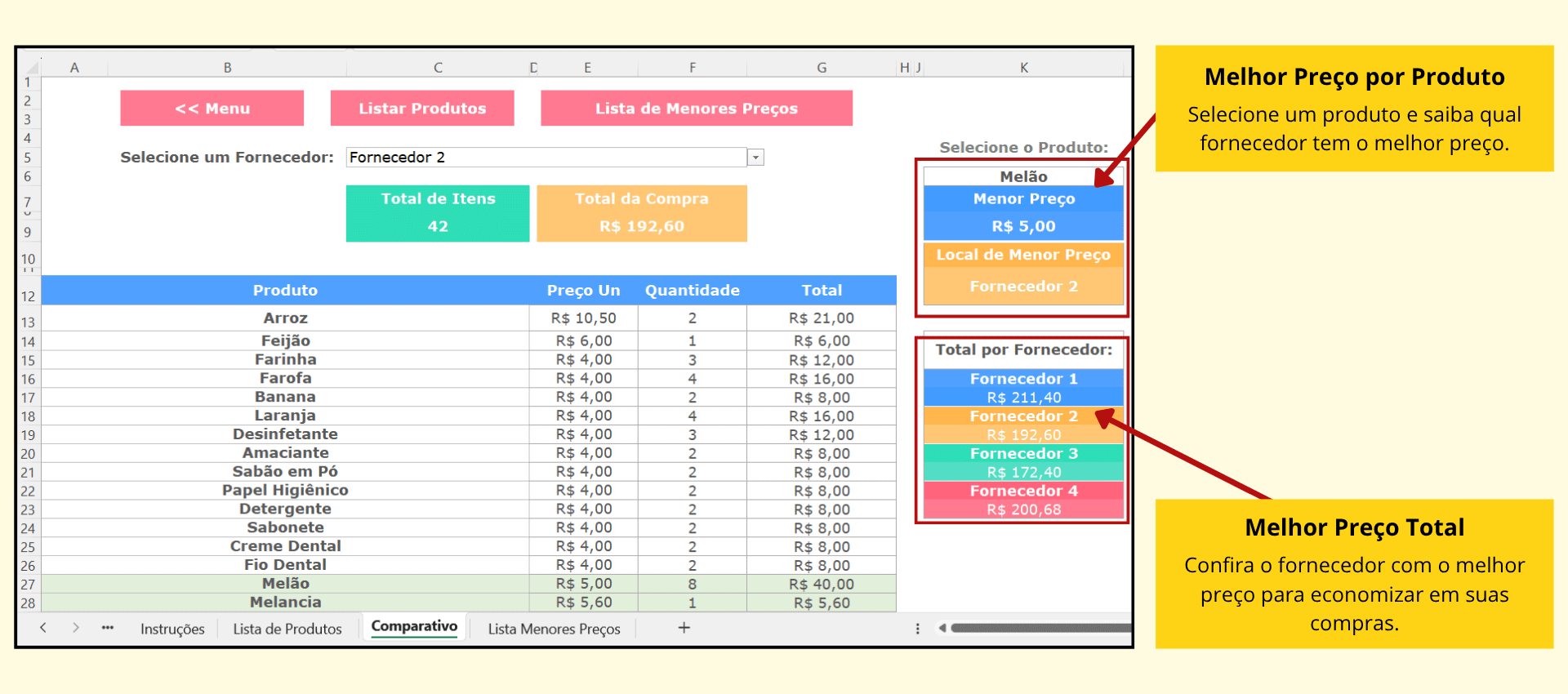Open the Melão product selector cell
This screenshot has height=694, width=1568.
coord(1022,176)
